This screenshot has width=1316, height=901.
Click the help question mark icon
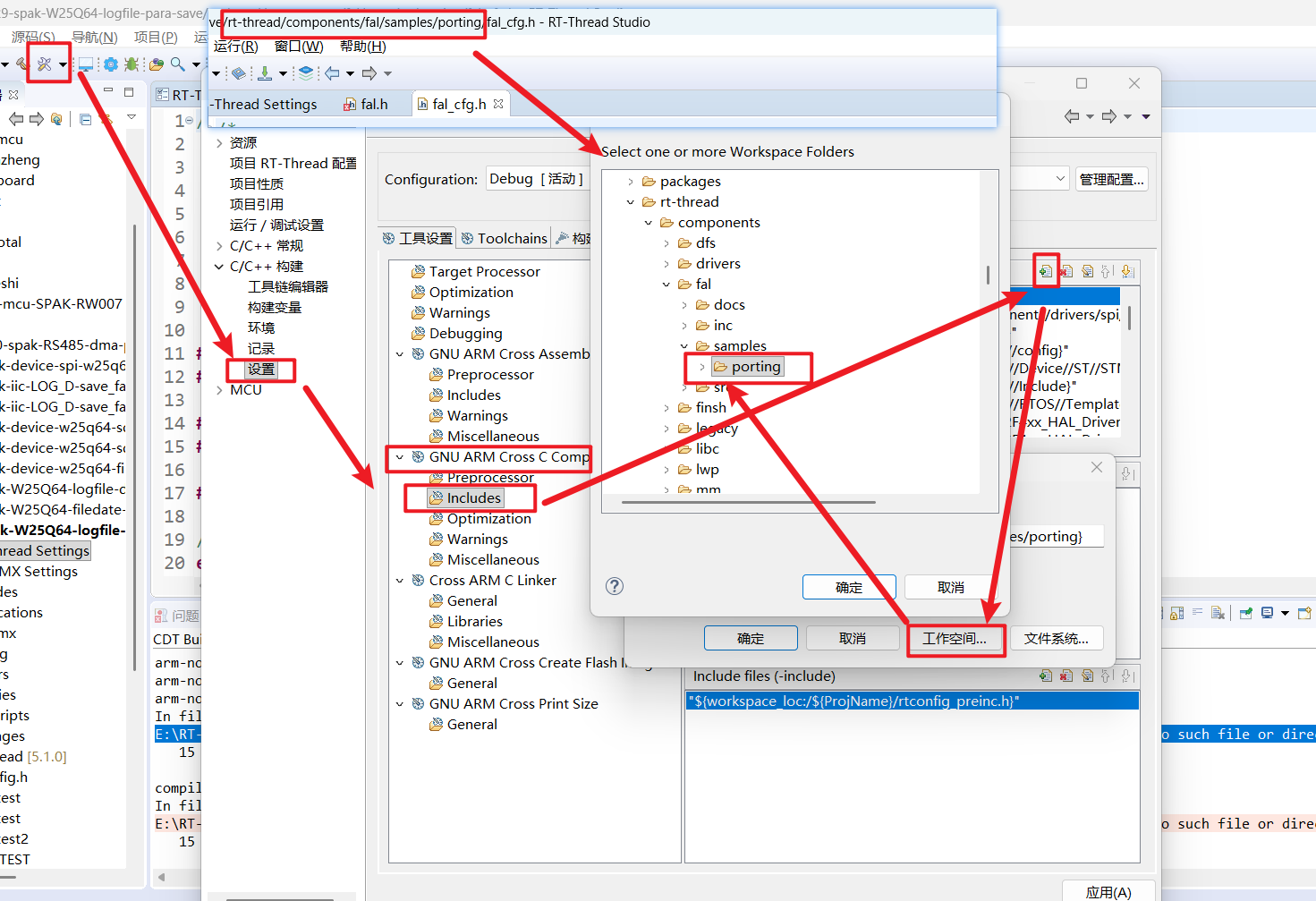point(615,586)
